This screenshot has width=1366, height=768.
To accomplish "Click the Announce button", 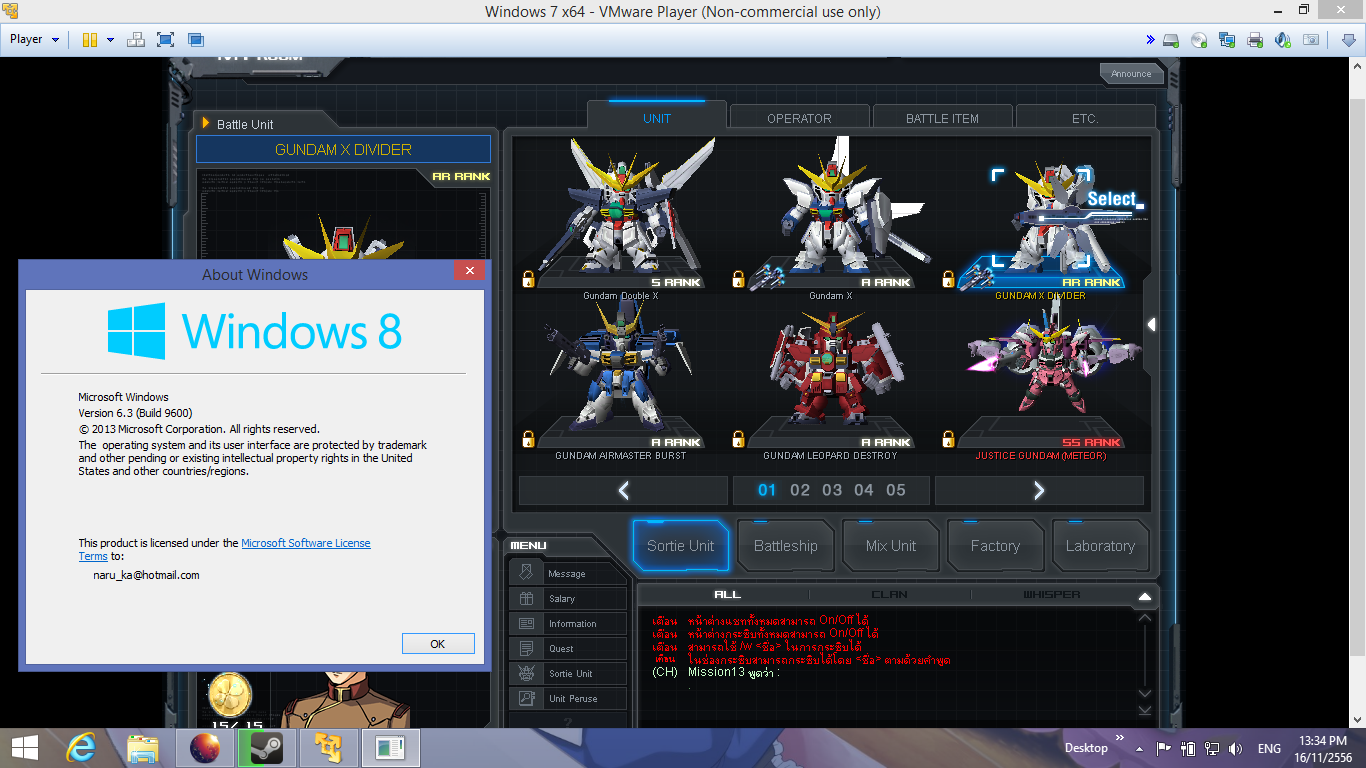I will point(1132,73).
